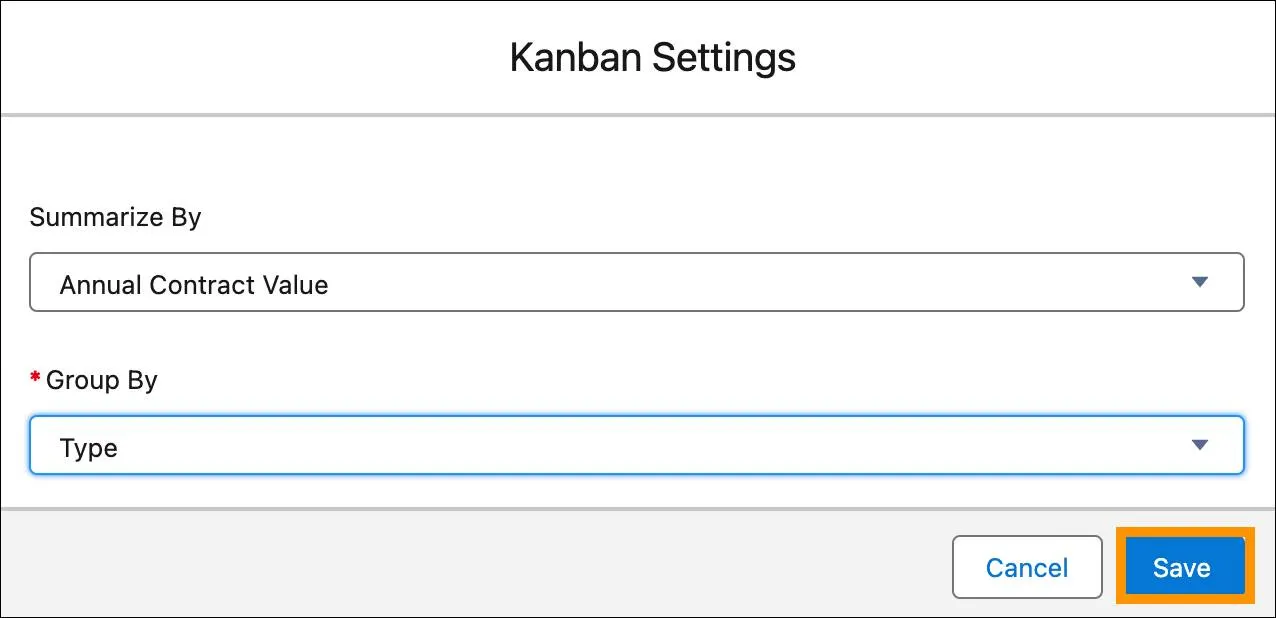Image resolution: width=1276 pixels, height=618 pixels.
Task: Click the Group By label
Action: point(102,380)
